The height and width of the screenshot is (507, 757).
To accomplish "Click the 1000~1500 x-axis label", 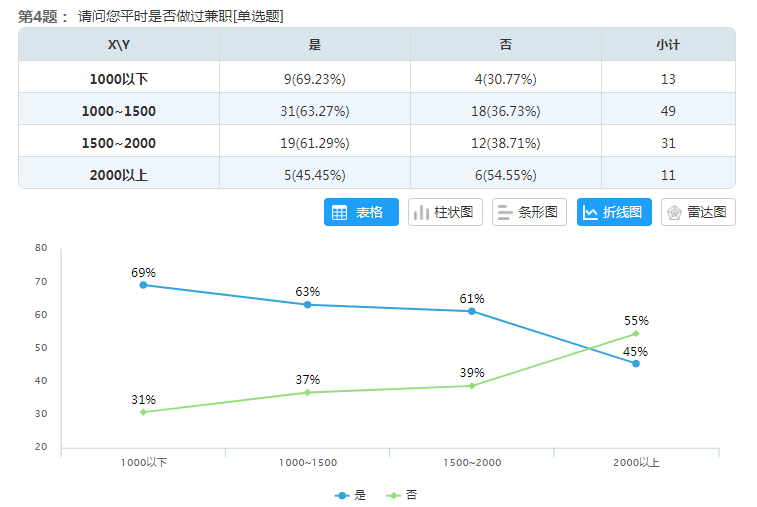I will pyautogui.click(x=308, y=463).
